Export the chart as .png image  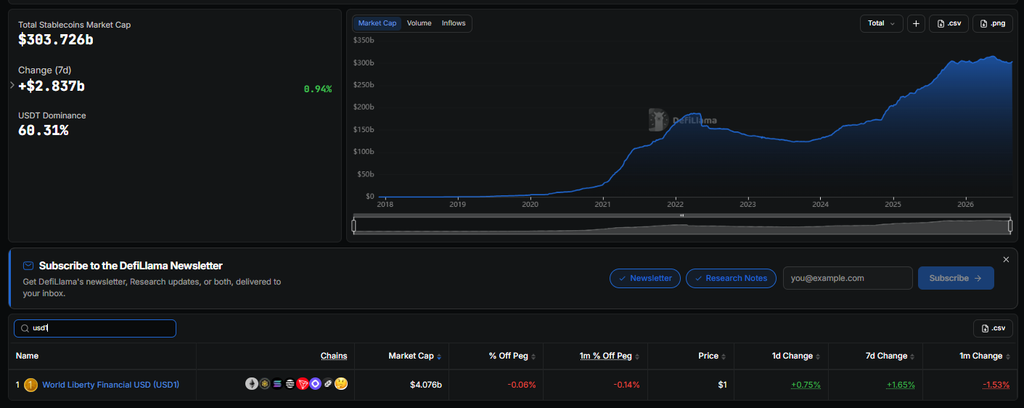point(993,24)
